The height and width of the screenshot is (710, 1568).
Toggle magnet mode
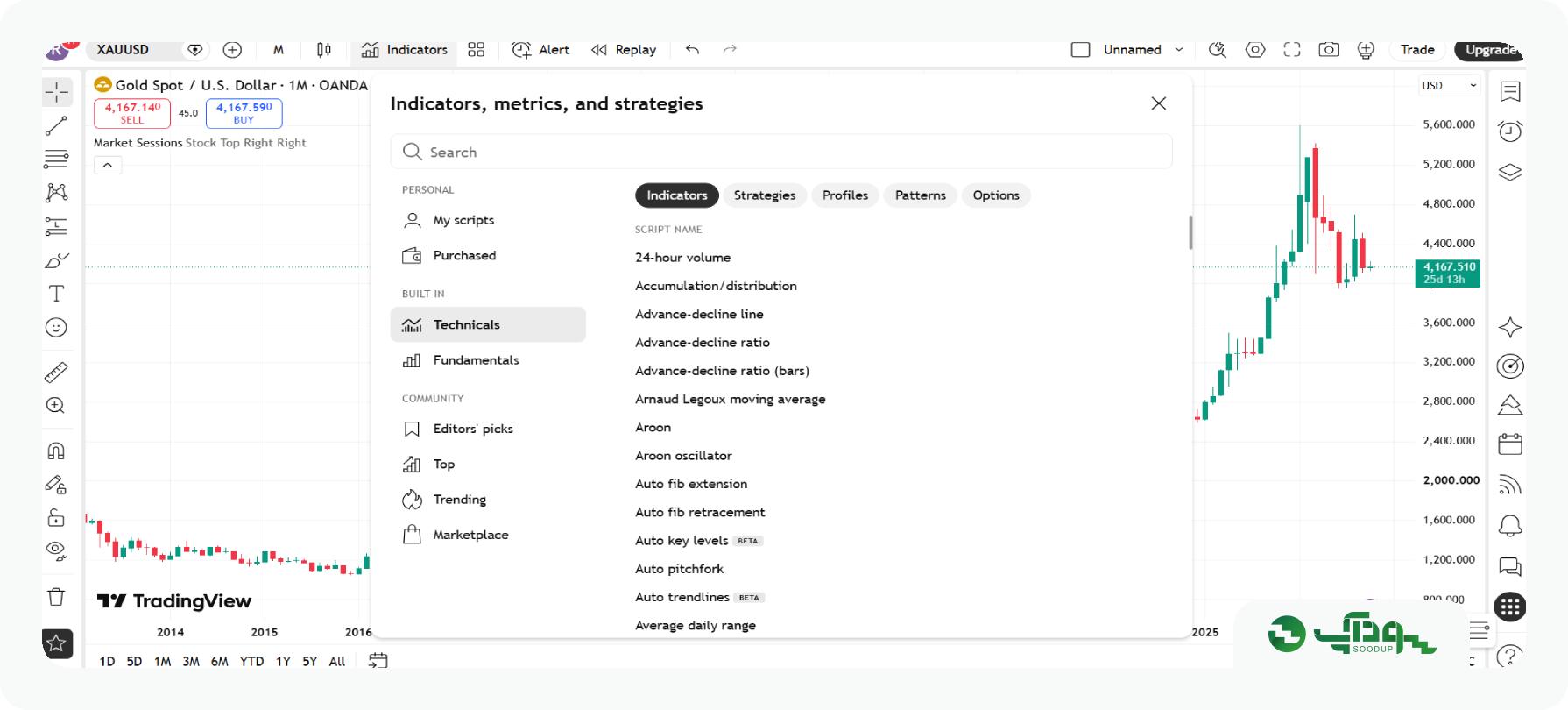tap(57, 451)
